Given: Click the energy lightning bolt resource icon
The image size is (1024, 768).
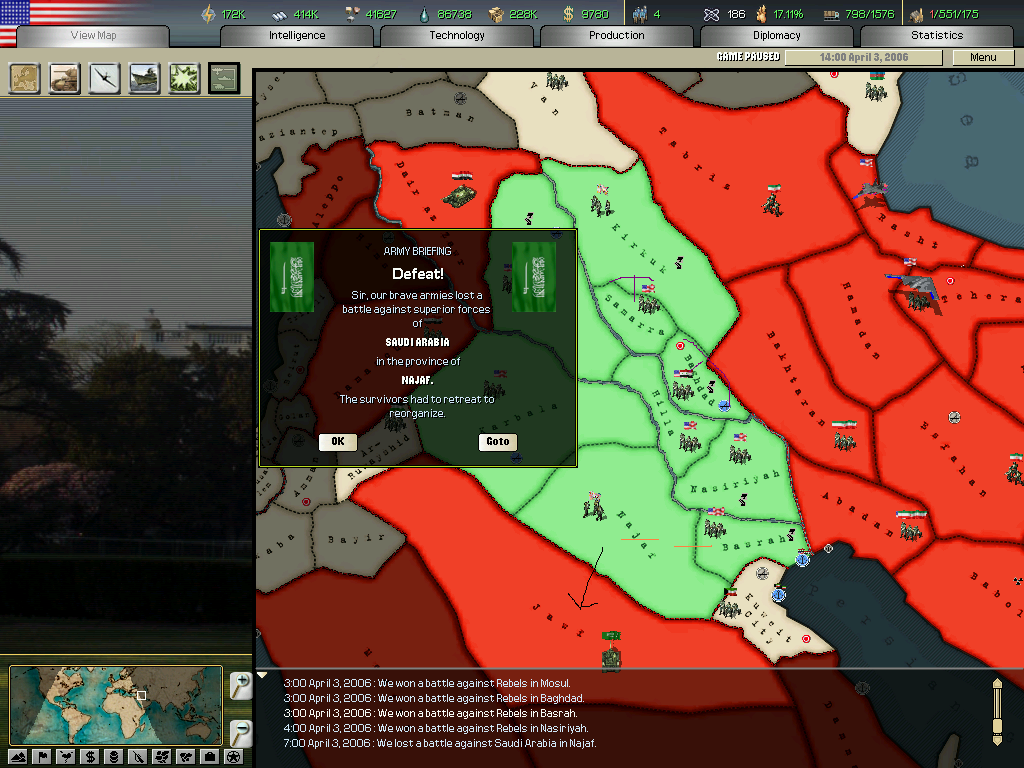Looking at the screenshot, I should point(208,14).
